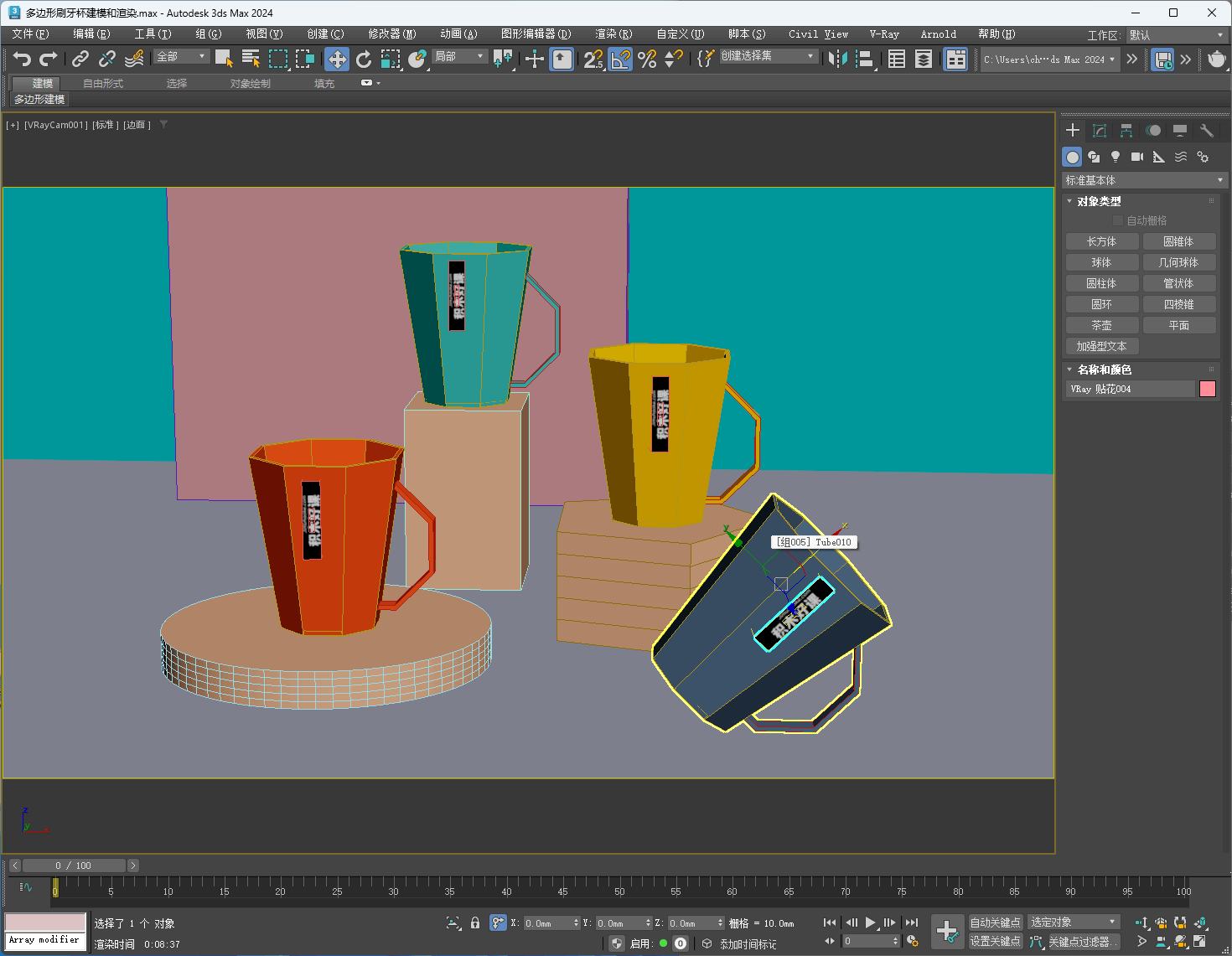Toggle the selection lock padlock
This screenshot has height=956, width=1232.
coord(475,922)
